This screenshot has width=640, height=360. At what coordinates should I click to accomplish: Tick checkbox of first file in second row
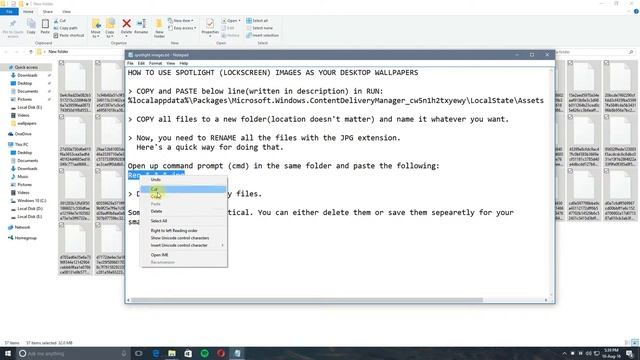pos(61,117)
